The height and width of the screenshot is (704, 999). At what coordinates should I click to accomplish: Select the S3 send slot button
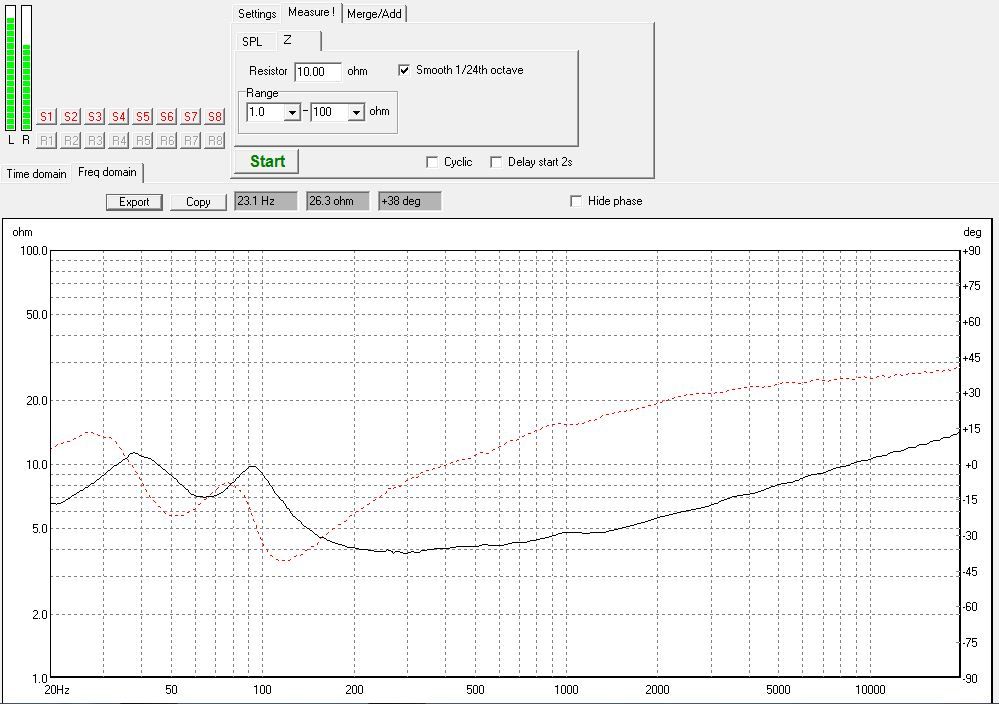(95, 117)
